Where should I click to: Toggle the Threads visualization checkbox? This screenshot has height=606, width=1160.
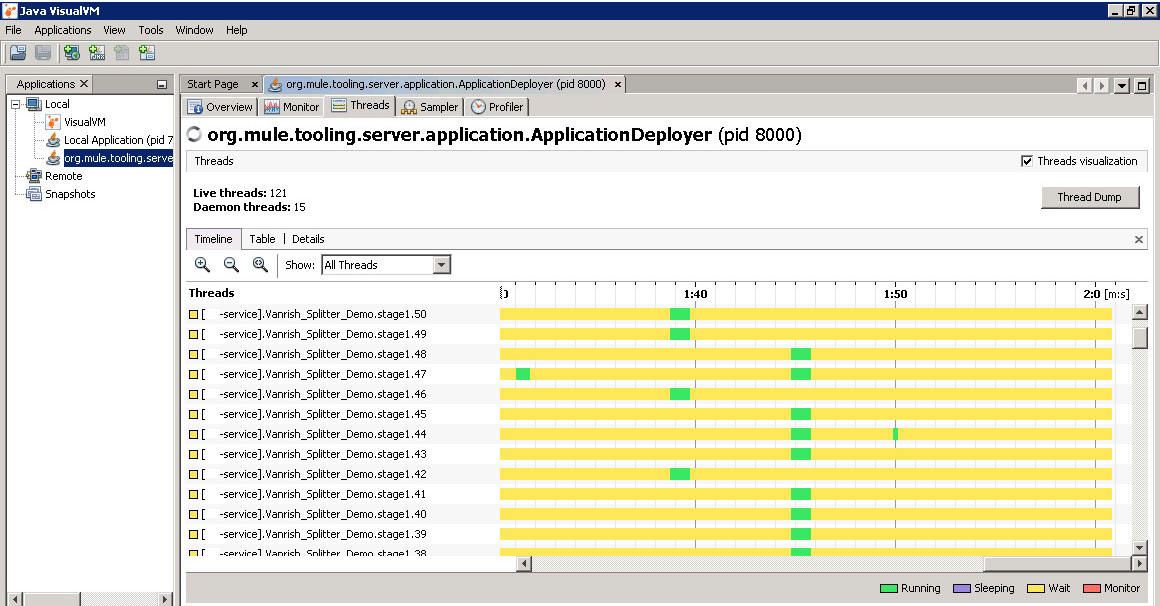[1027, 161]
